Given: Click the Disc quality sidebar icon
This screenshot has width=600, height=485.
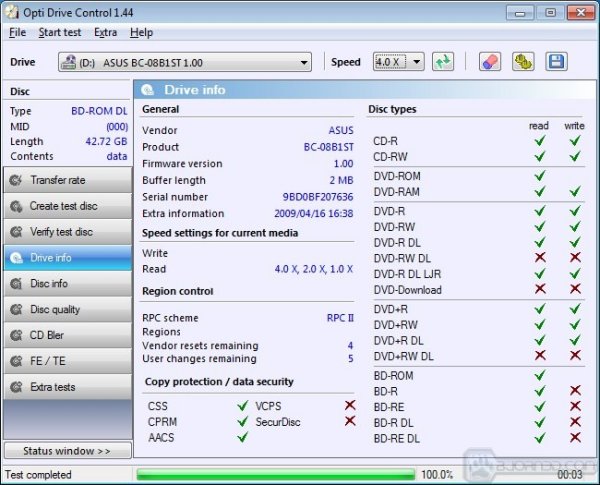Looking at the screenshot, I should [16, 309].
